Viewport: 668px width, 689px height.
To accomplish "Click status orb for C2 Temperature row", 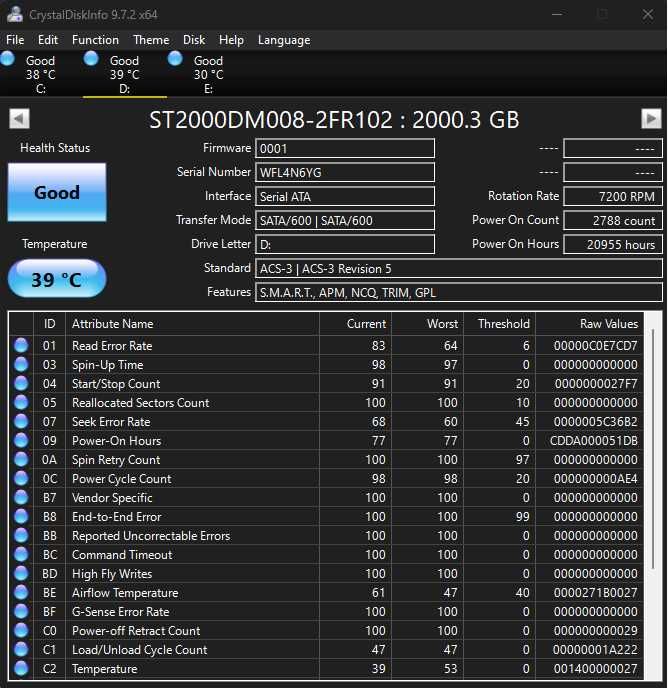I will coord(21,668).
